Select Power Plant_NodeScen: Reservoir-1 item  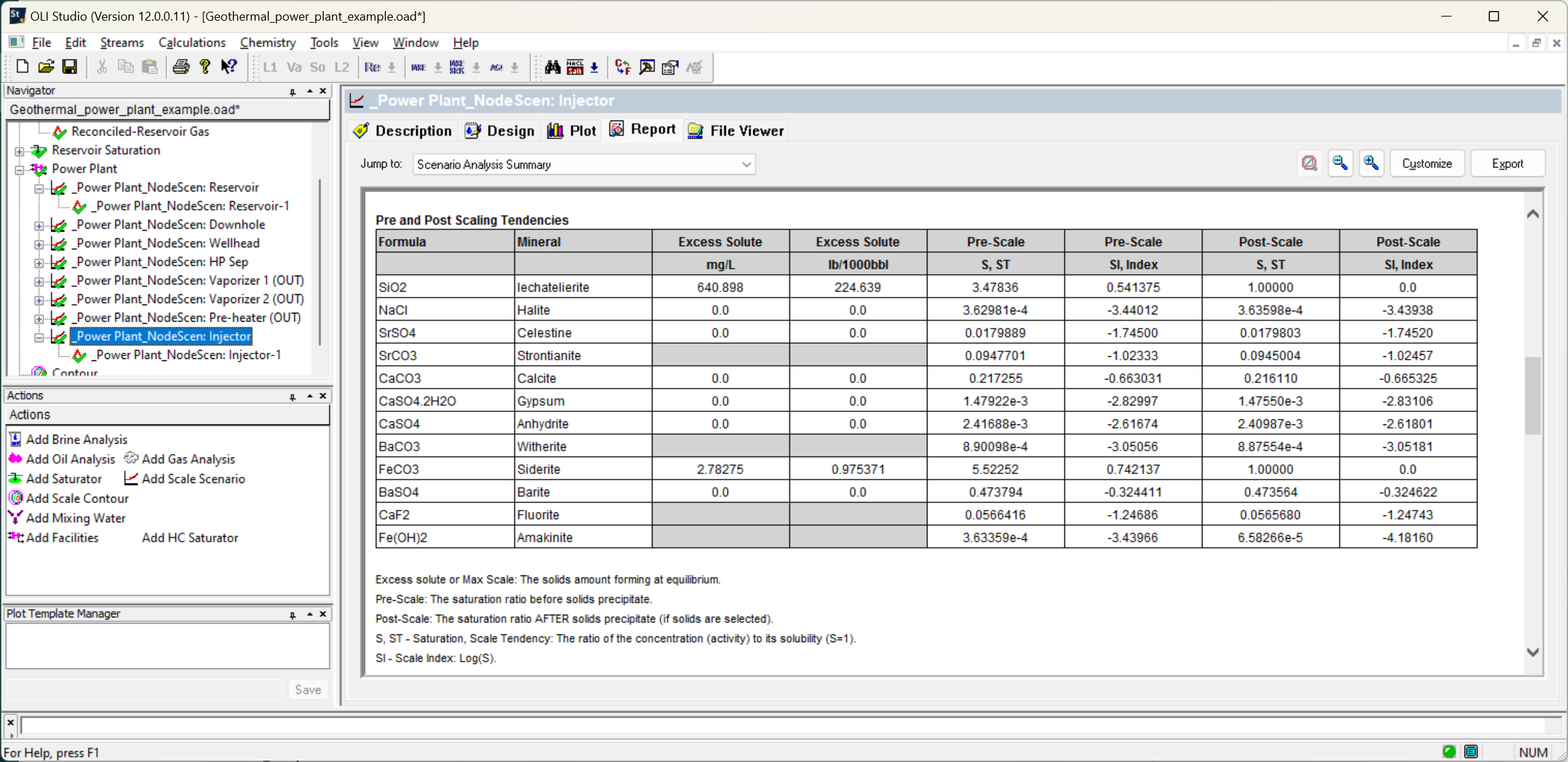point(190,206)
